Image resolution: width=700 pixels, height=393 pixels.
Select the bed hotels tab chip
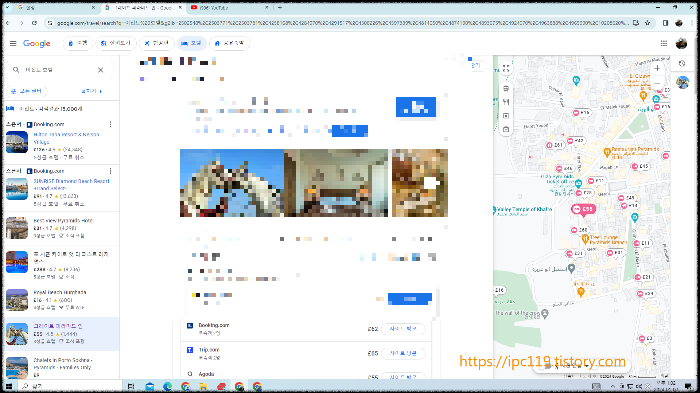[x=192, y=43]
